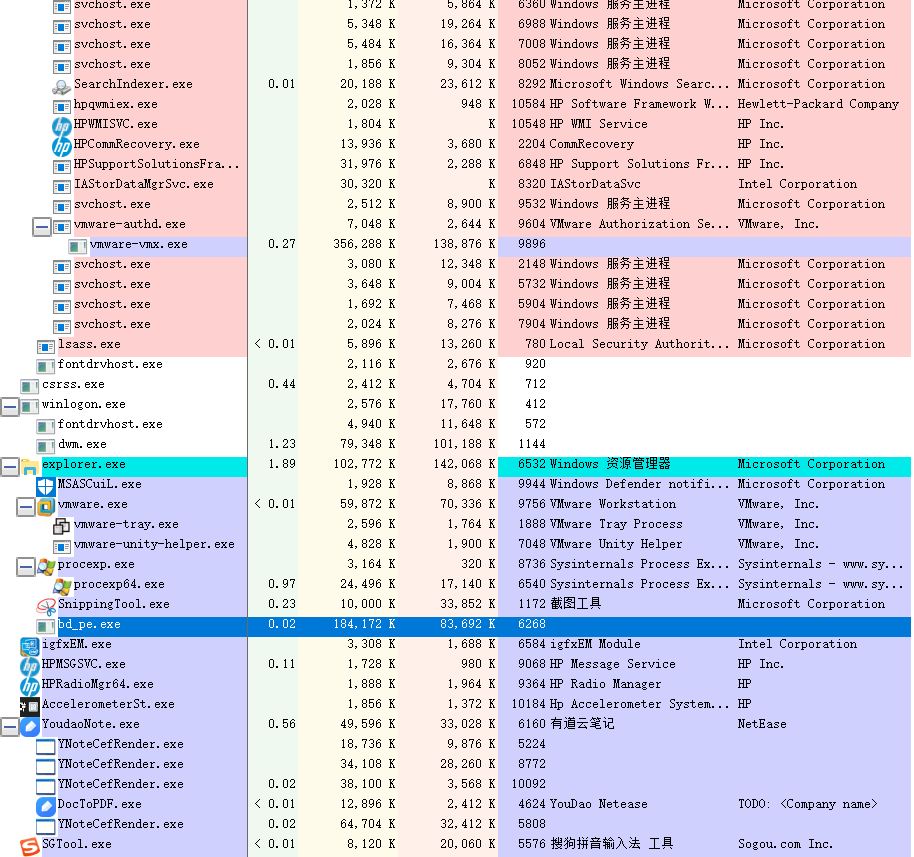
Task: Click the 142,068 K working set value
Action: point(464,465)
